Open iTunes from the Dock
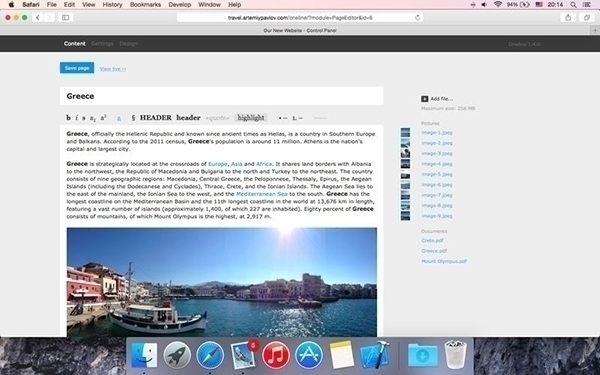This screenshot has height=375, width=600. [x=276, y=355]
